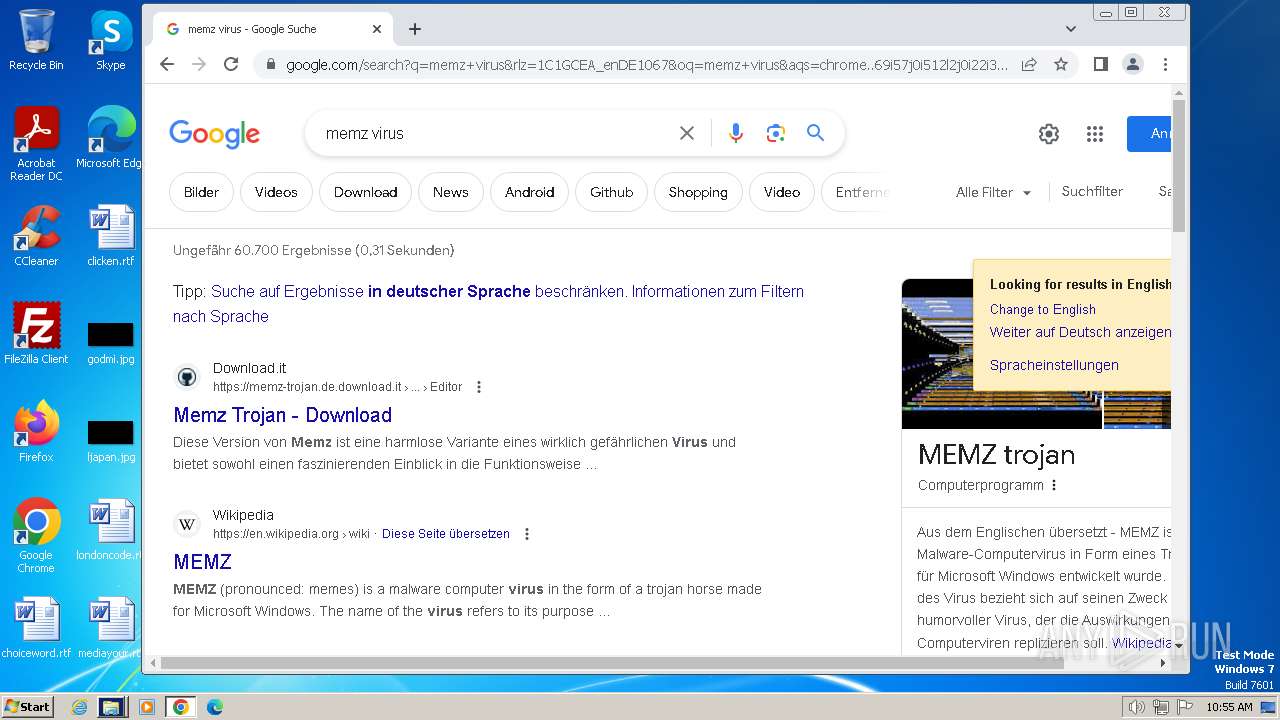Screen dimensions: 1280x720
Task: Go back with Chrome back arrow
Action: pos(167,64)
